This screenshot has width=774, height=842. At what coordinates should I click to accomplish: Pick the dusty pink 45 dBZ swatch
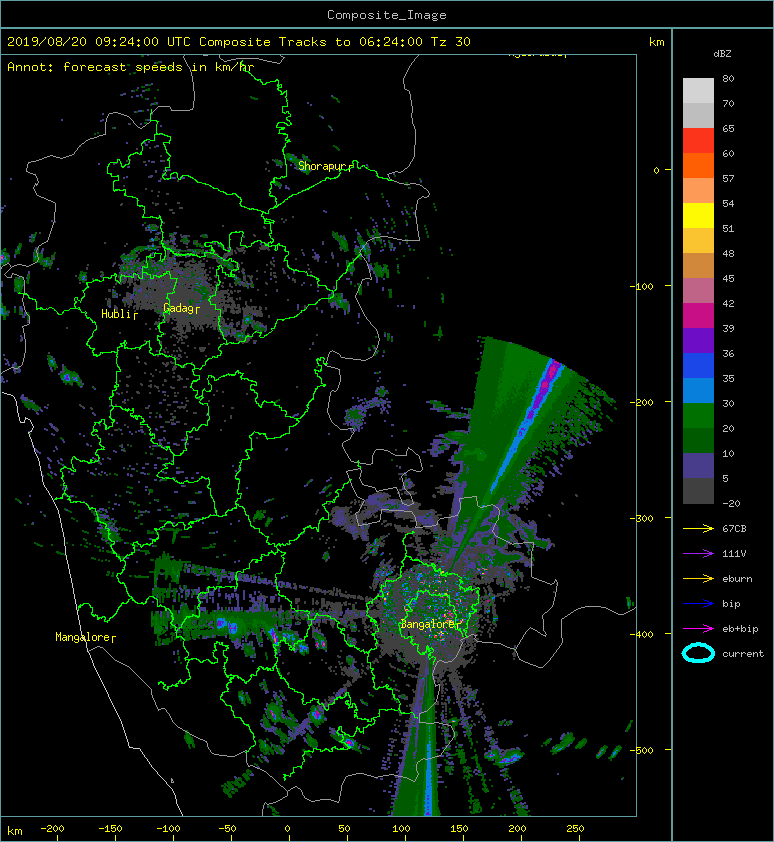698,291
